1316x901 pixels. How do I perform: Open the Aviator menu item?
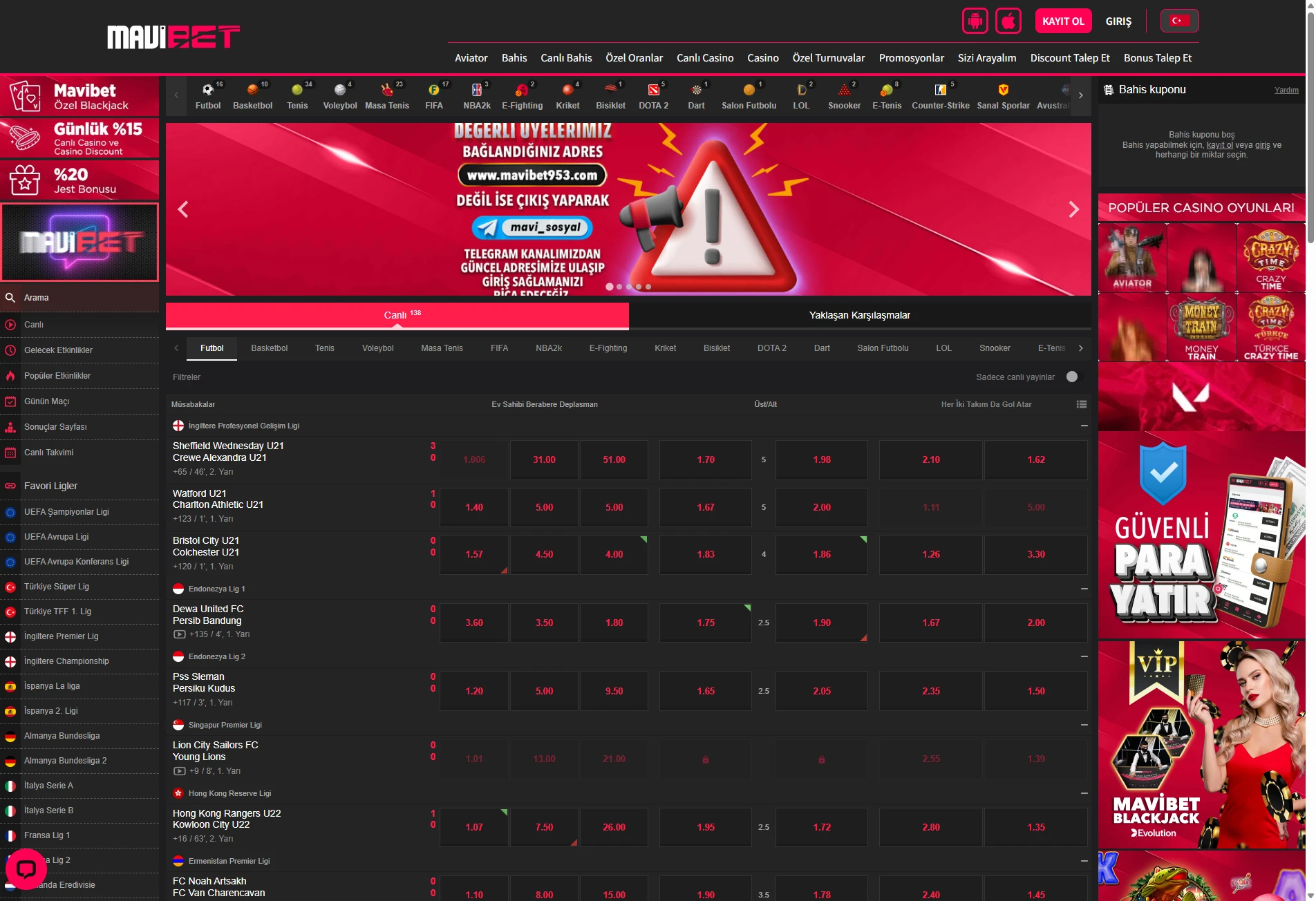click(471, 58)
